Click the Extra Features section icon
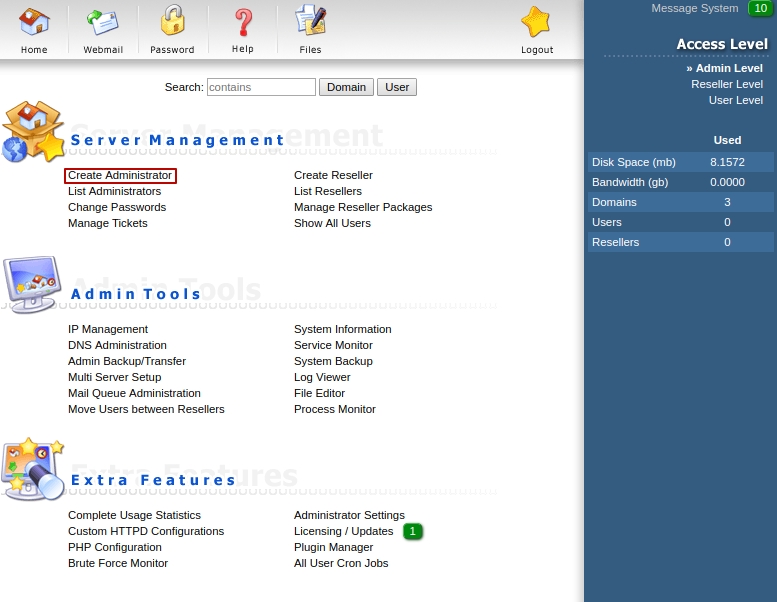777x602 pixels. coord(33,468)
